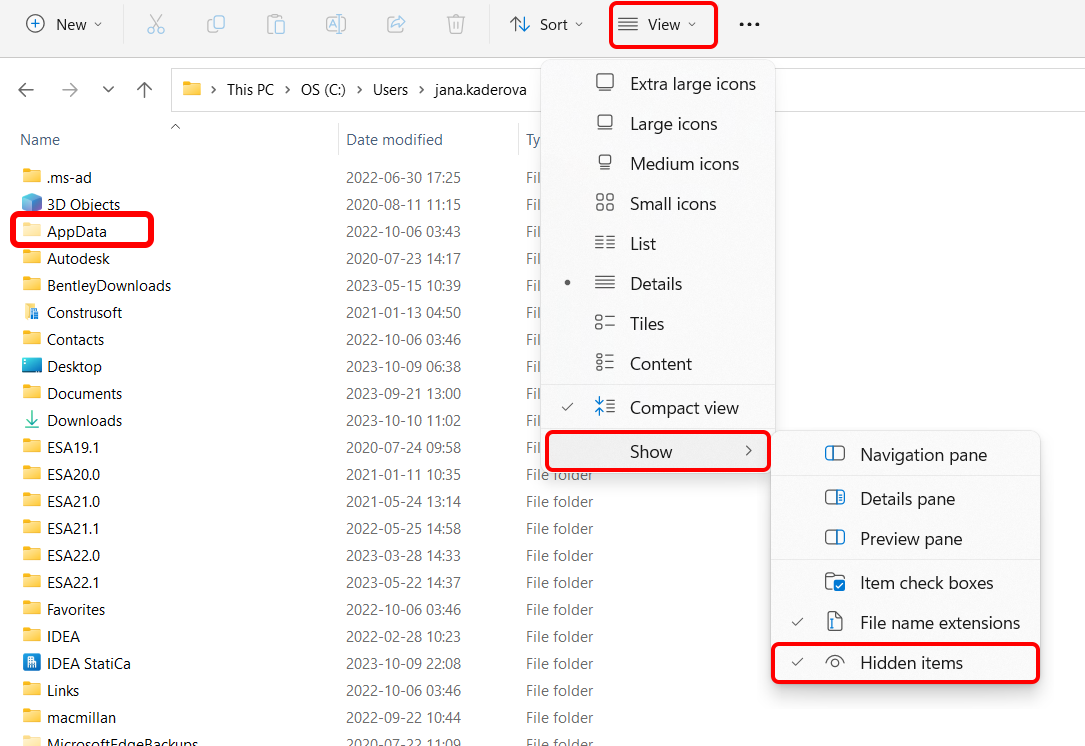This screenshot has height=746, width=1085.
Task: Click the jana.kaderova breadcrumb
Action: [x=481, y=89]
